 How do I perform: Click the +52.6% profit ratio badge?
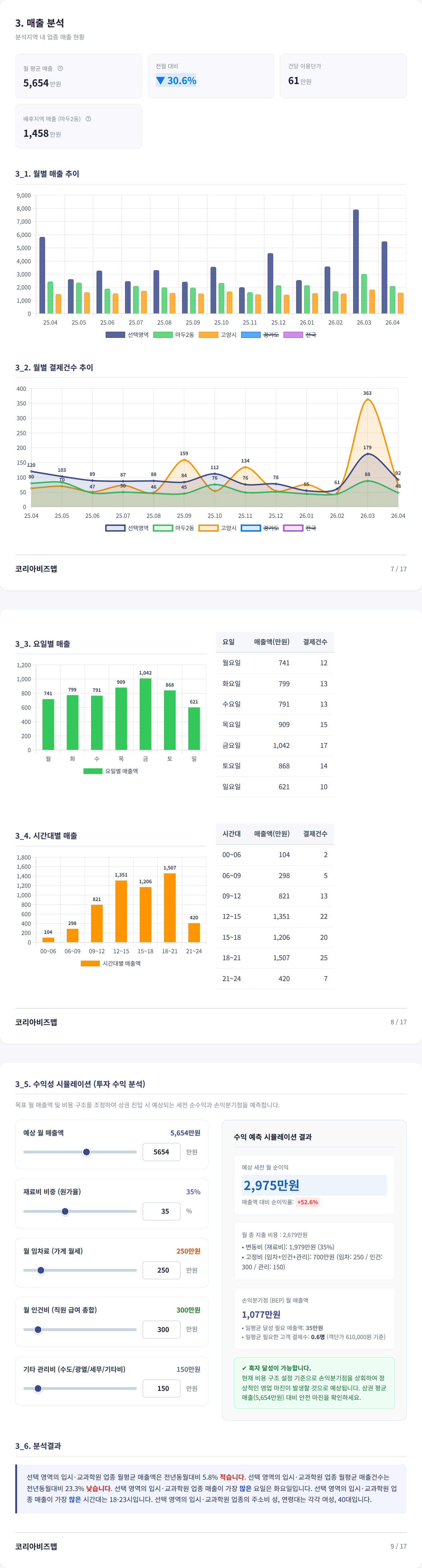click(x=307, y=1202)
